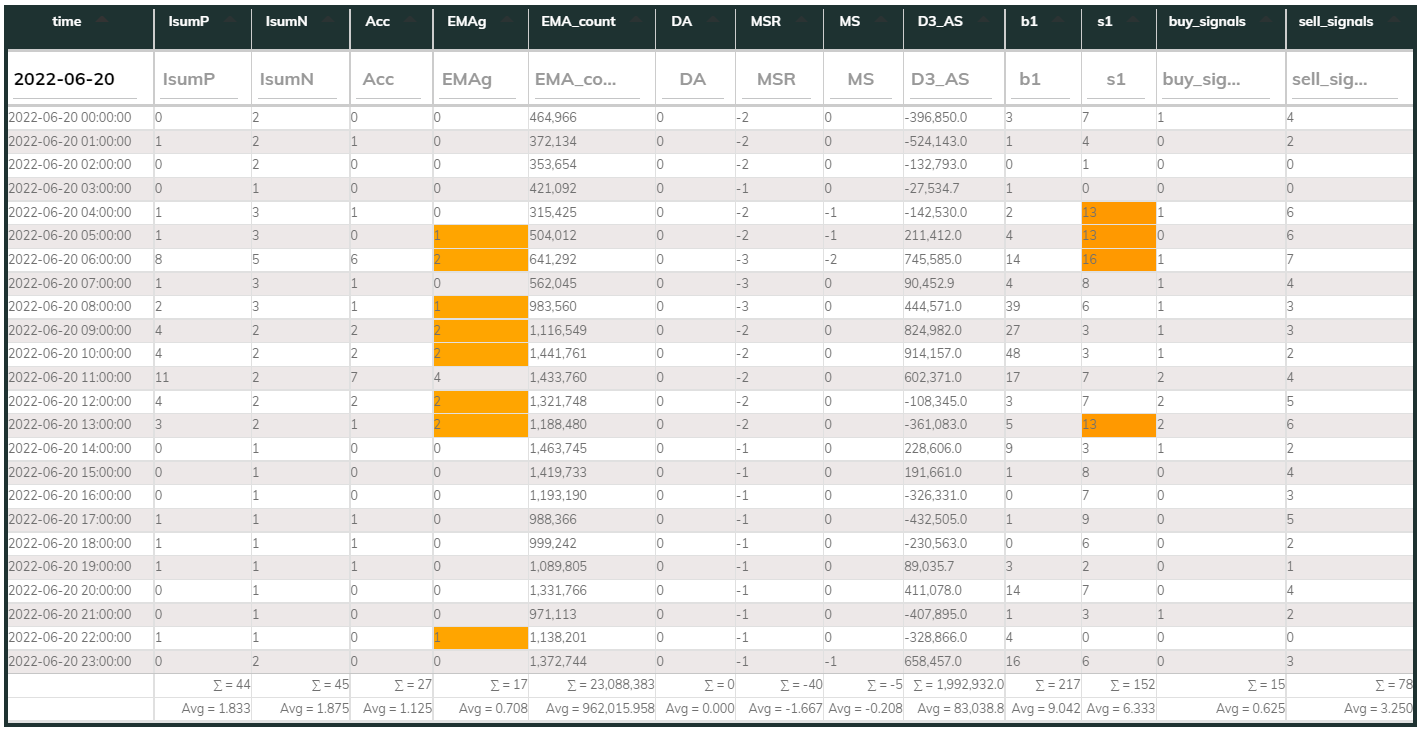Screen dimensions: 1420x731
Task: Focus the IsumN filter input
Action: (300, 78)
